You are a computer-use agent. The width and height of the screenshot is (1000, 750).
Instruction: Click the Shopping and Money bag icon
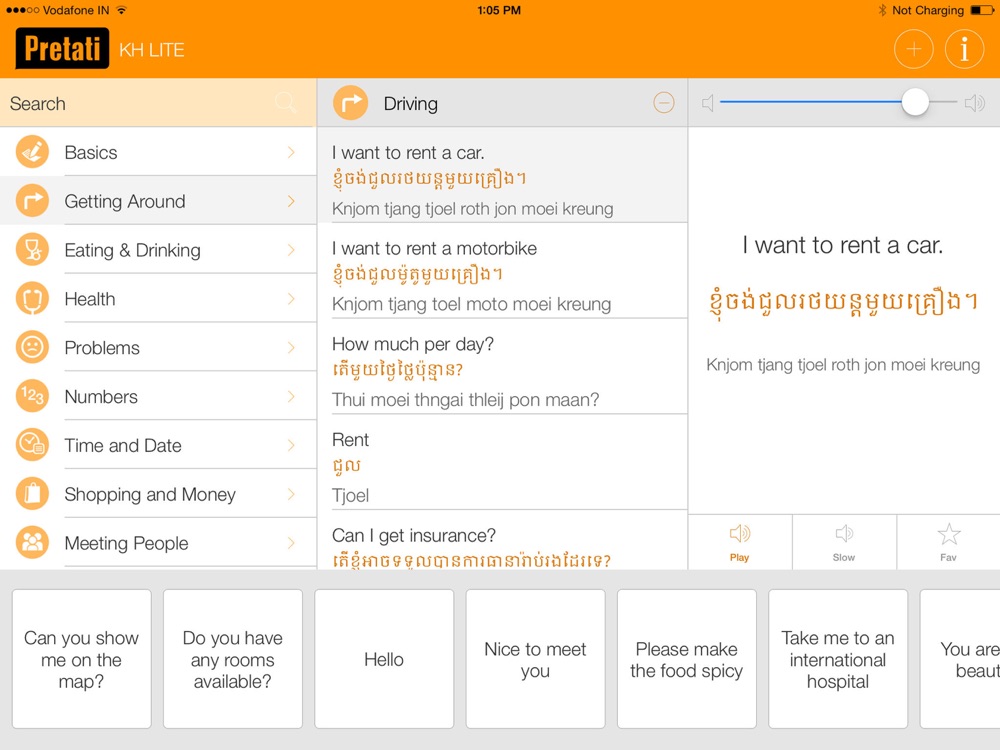click(32, 494)
